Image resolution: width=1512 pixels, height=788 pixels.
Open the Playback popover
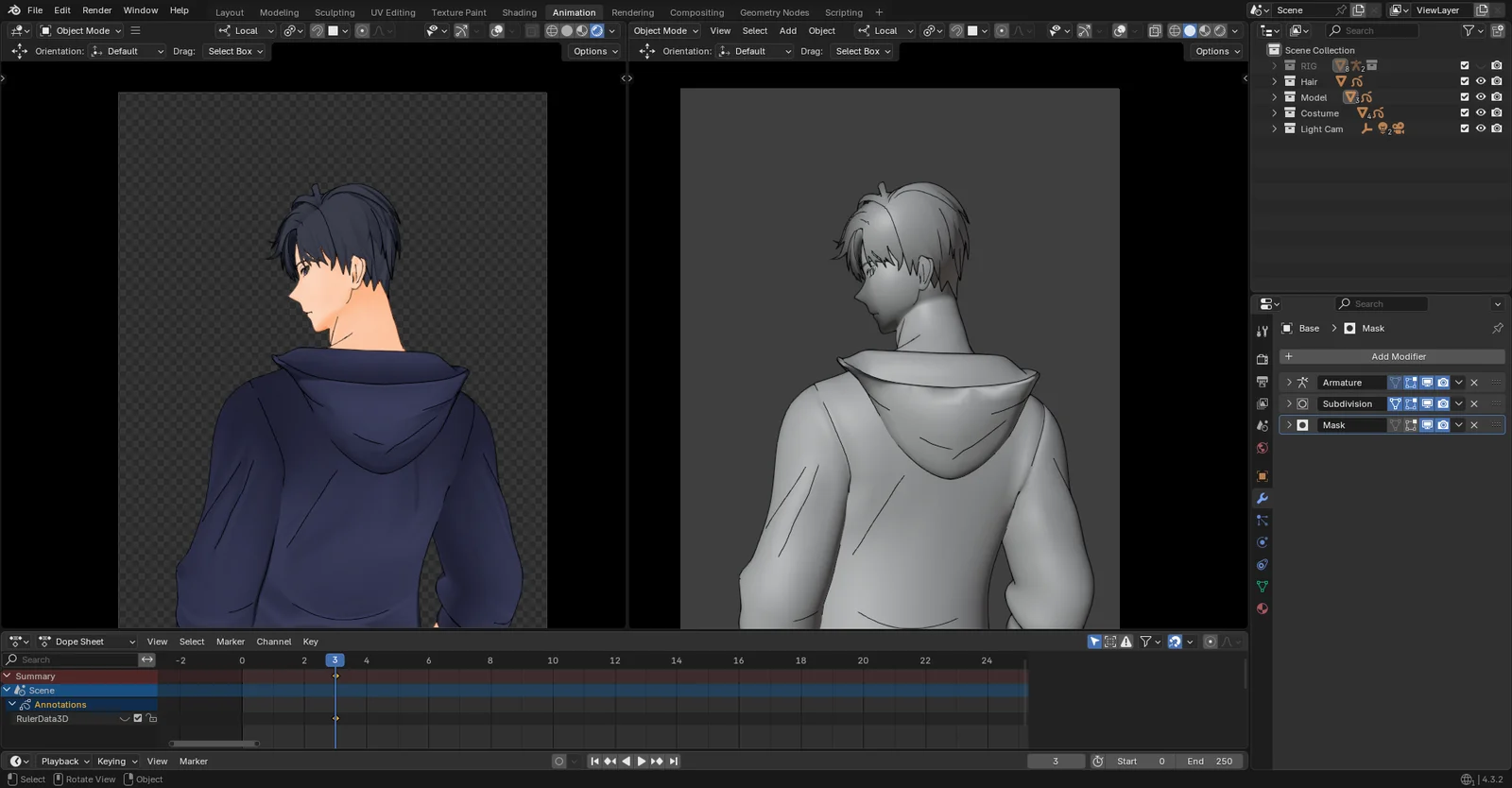click(x=65, y=761)
